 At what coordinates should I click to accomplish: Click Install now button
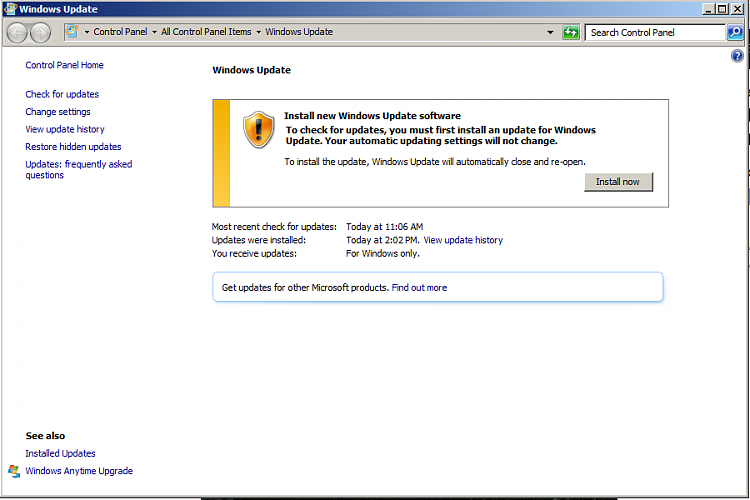point(618,182)
